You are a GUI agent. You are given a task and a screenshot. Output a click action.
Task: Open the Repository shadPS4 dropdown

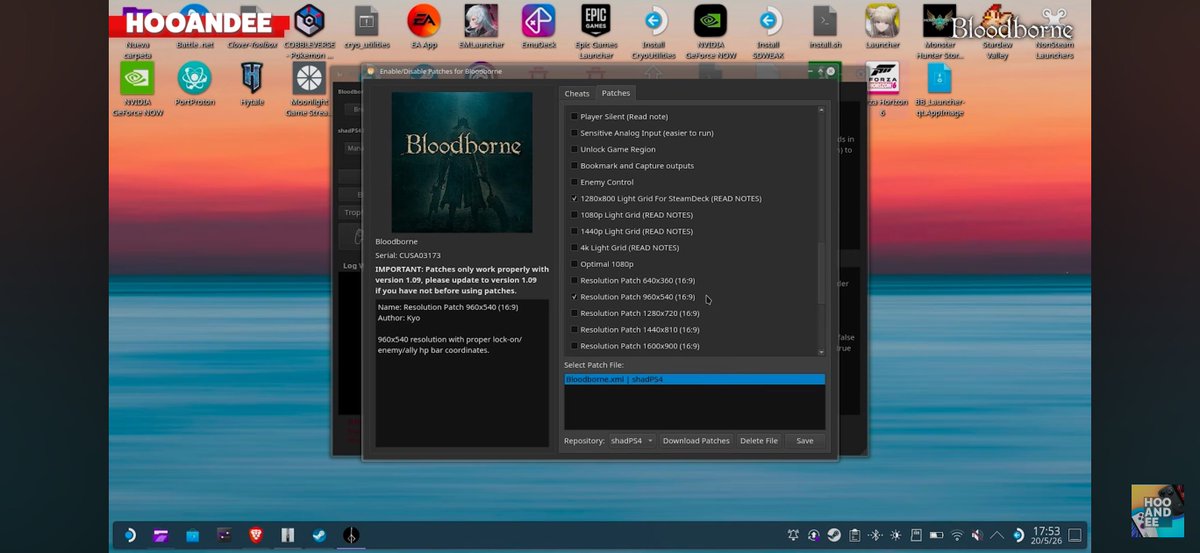click(633, 440)
